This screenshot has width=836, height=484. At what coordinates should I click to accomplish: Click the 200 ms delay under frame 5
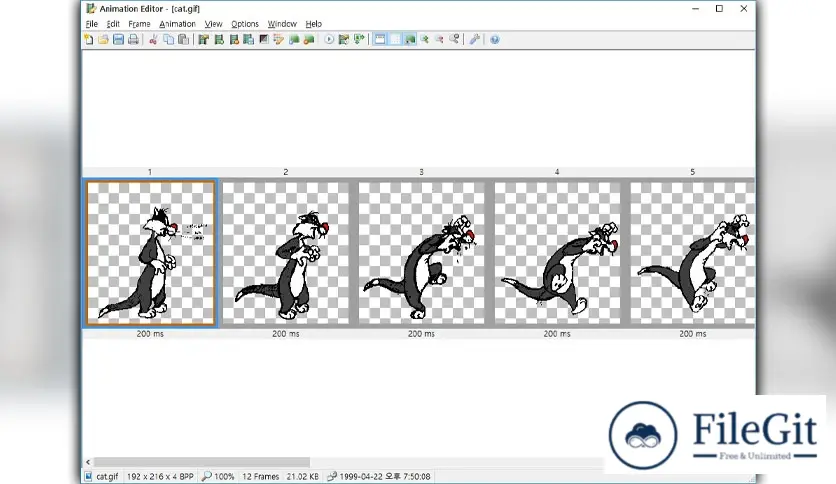pos(693,334)
